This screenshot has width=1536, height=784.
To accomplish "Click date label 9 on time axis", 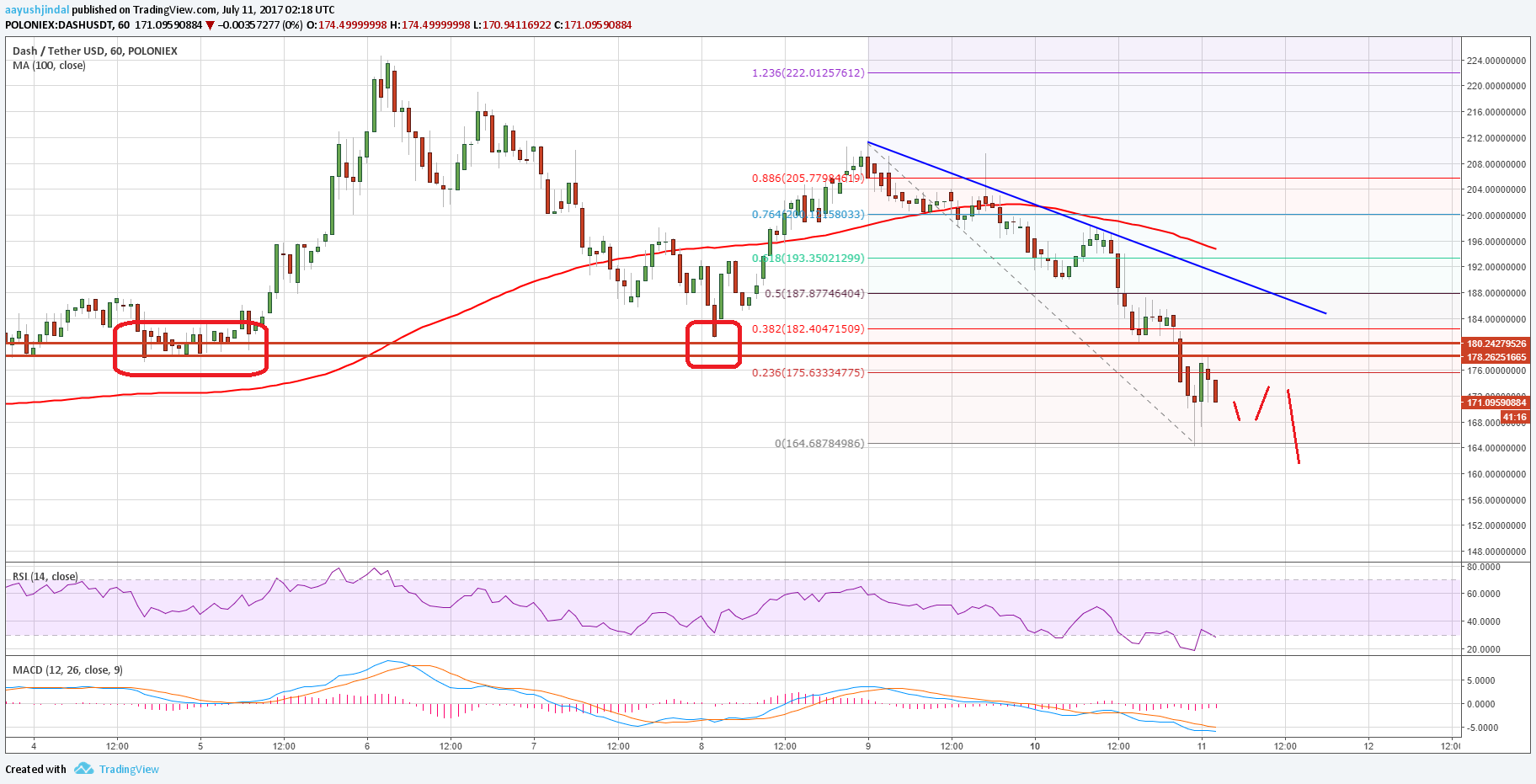I will pos(868,746).
